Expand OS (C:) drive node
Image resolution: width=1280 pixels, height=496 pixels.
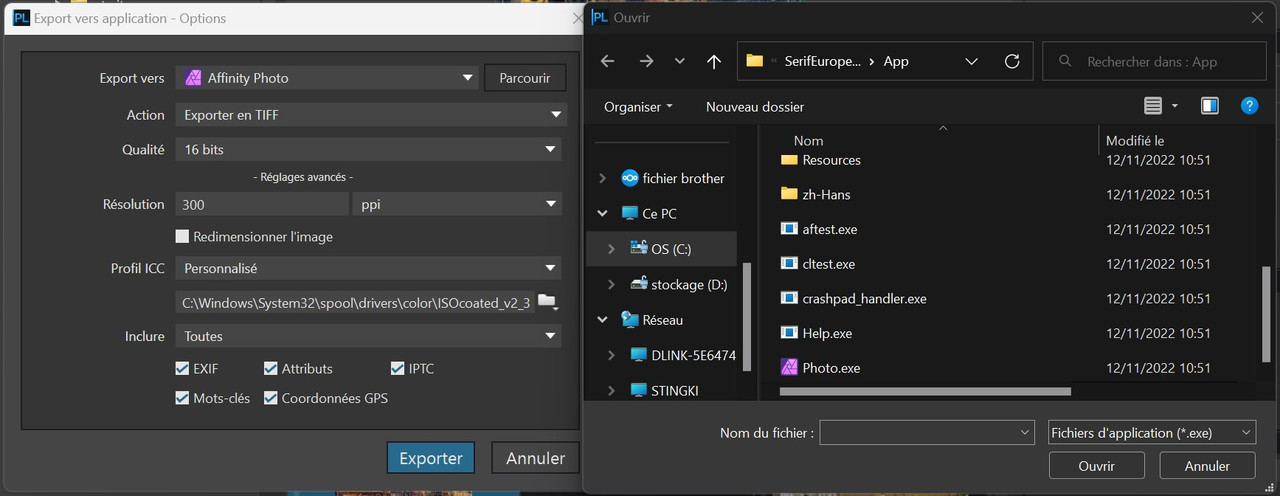[x=612, y=249]
